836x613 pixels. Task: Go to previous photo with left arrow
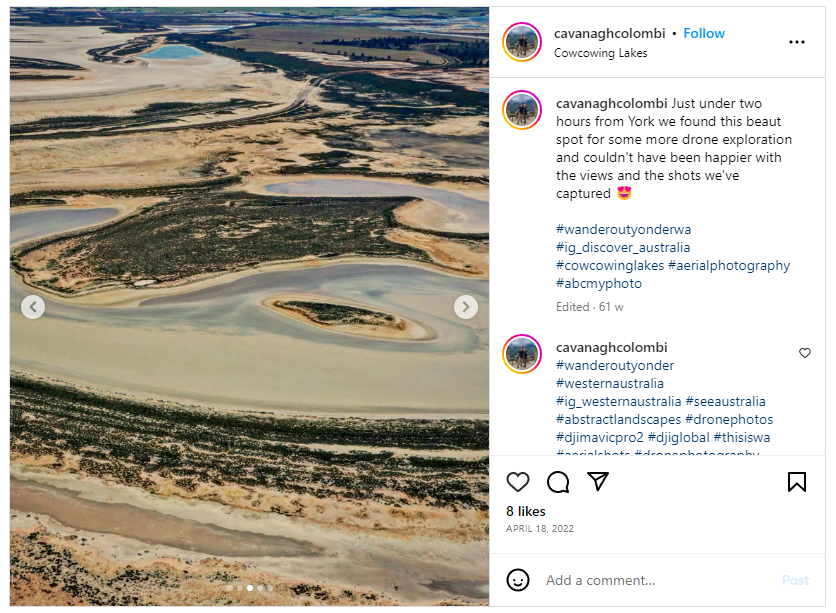pos(33,307)
